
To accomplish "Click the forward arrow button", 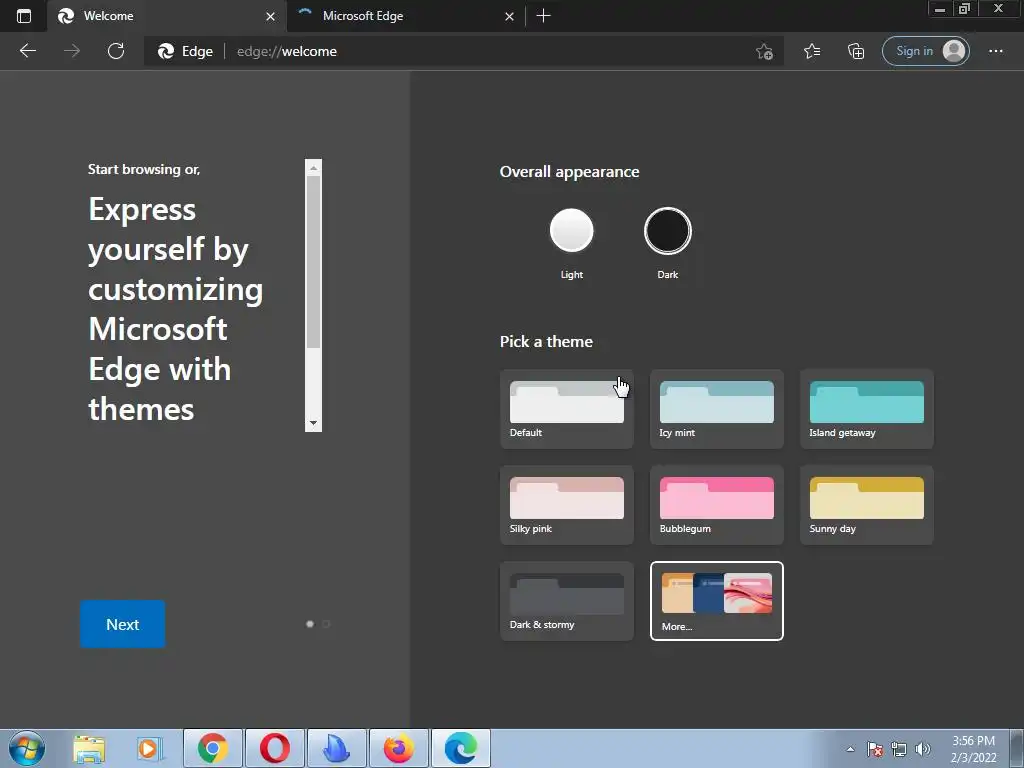I will tap(72, 51).
